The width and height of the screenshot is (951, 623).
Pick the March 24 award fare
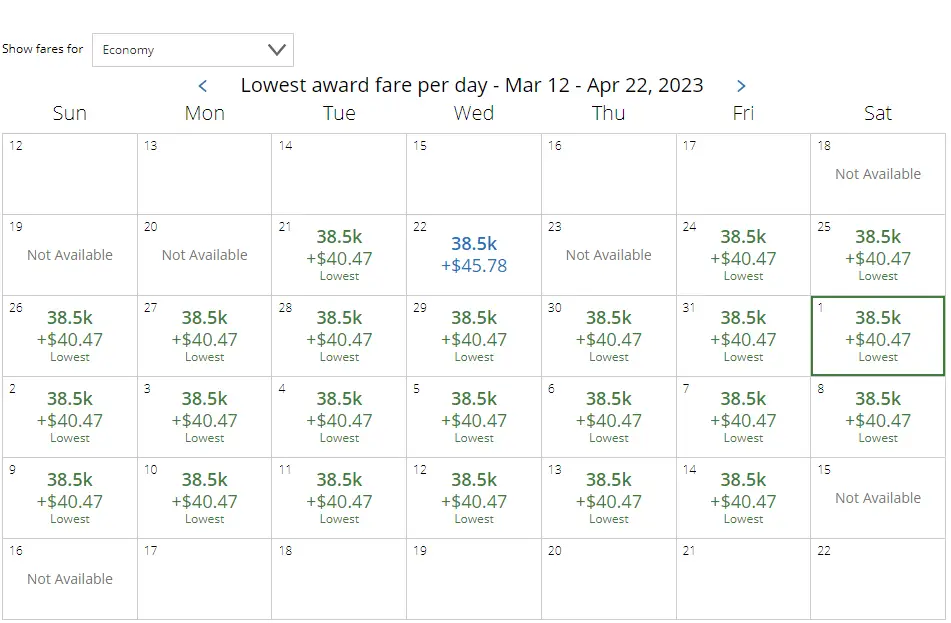point(743,255)
